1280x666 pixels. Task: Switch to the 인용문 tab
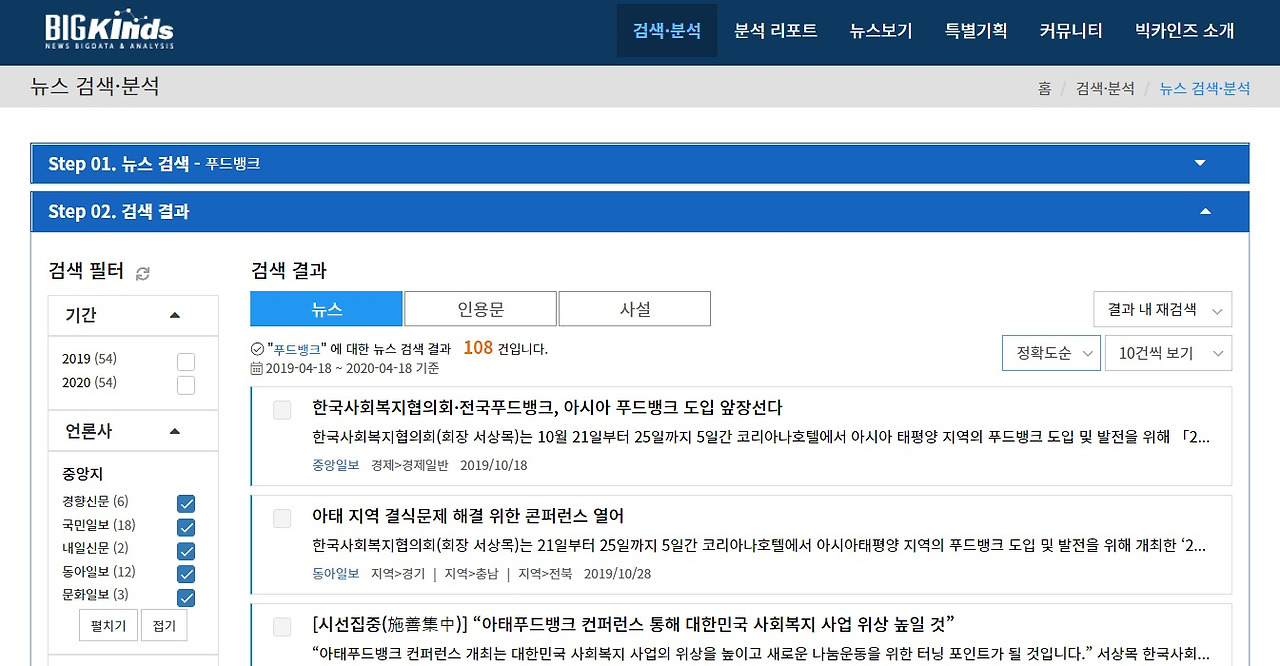tap(480, 308)
